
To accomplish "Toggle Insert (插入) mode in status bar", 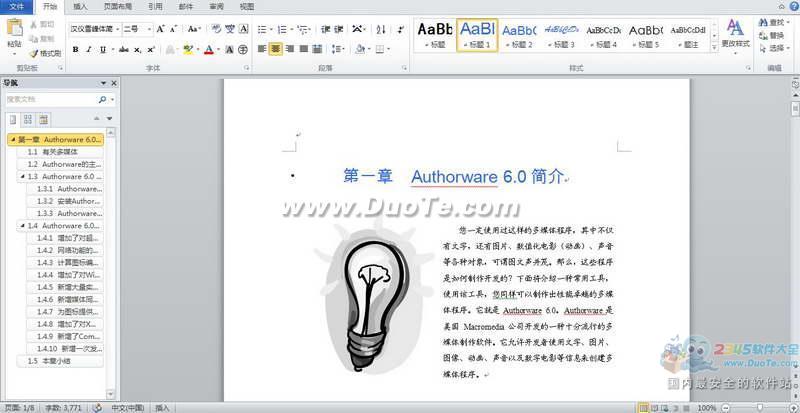I will pyautogui.click(x=162, y=408).
